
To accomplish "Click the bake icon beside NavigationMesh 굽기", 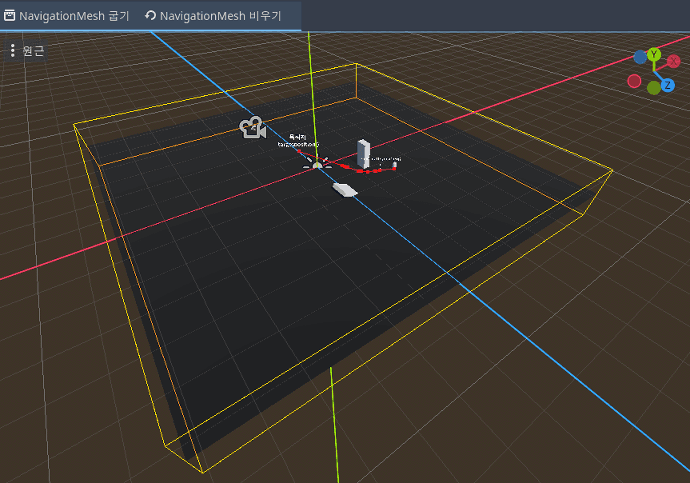I will point(9,16).
